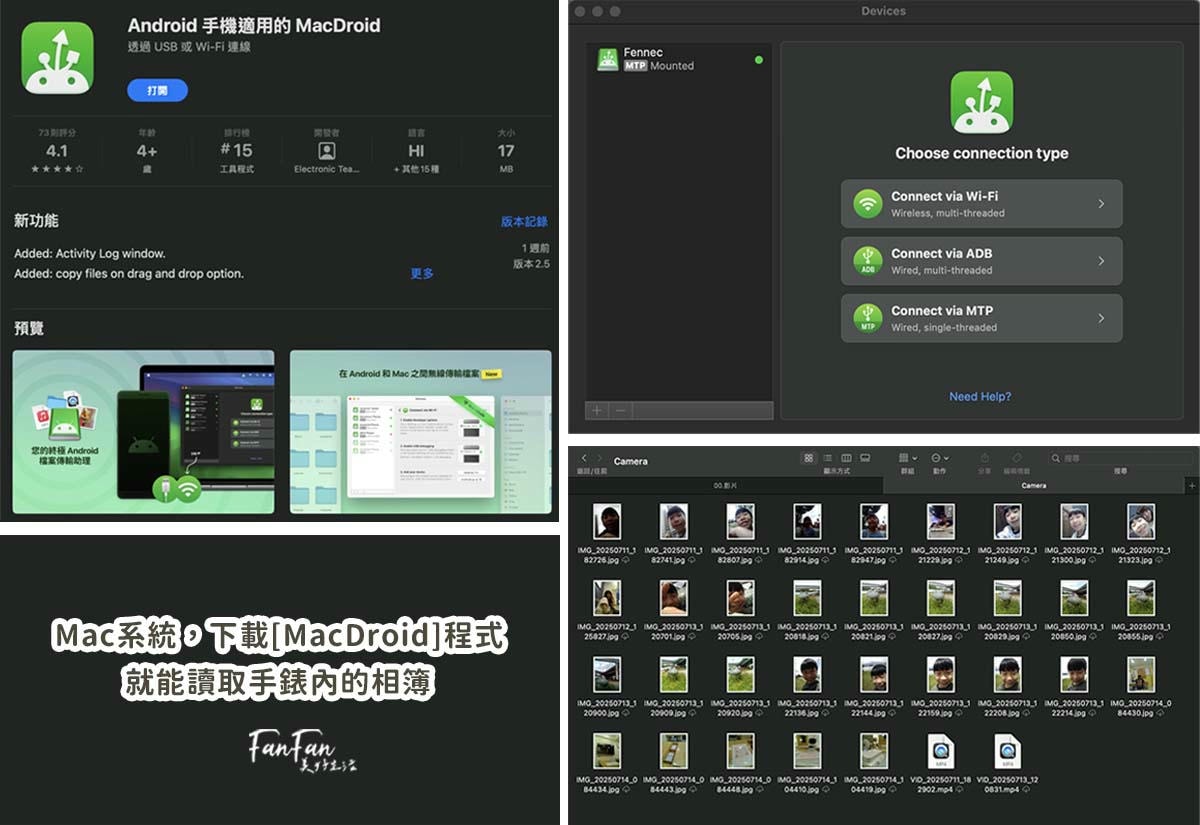
Task: Select thumbnail IMG_20250711_182726.jpg
Action: [607, 522]
